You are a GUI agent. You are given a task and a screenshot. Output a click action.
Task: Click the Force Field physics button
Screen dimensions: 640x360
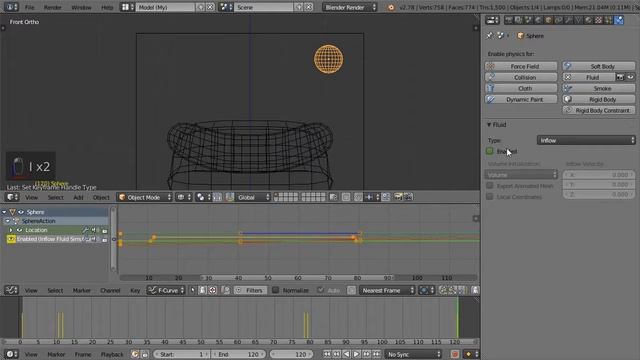click(521, 66)
